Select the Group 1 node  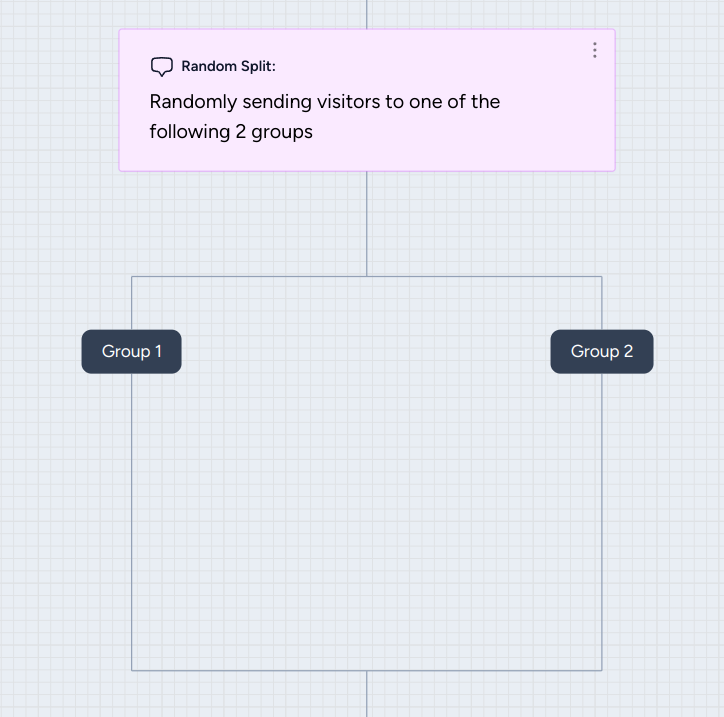pyautogui.click(x=132, y=351)
